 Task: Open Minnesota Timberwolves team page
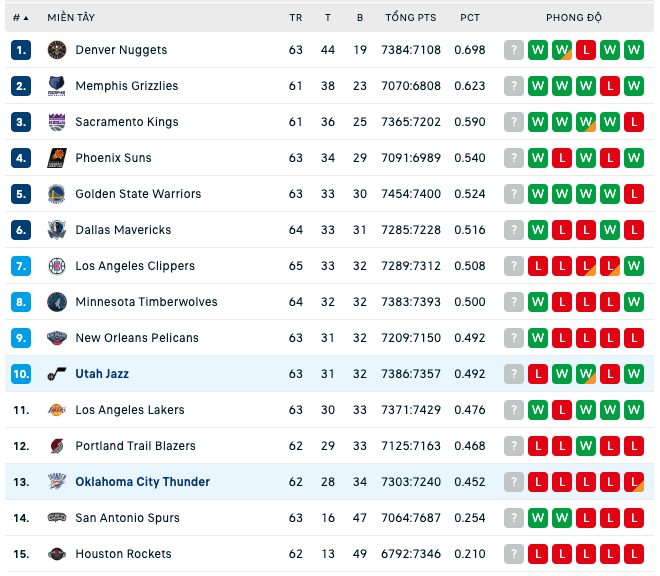click(146, 302)
